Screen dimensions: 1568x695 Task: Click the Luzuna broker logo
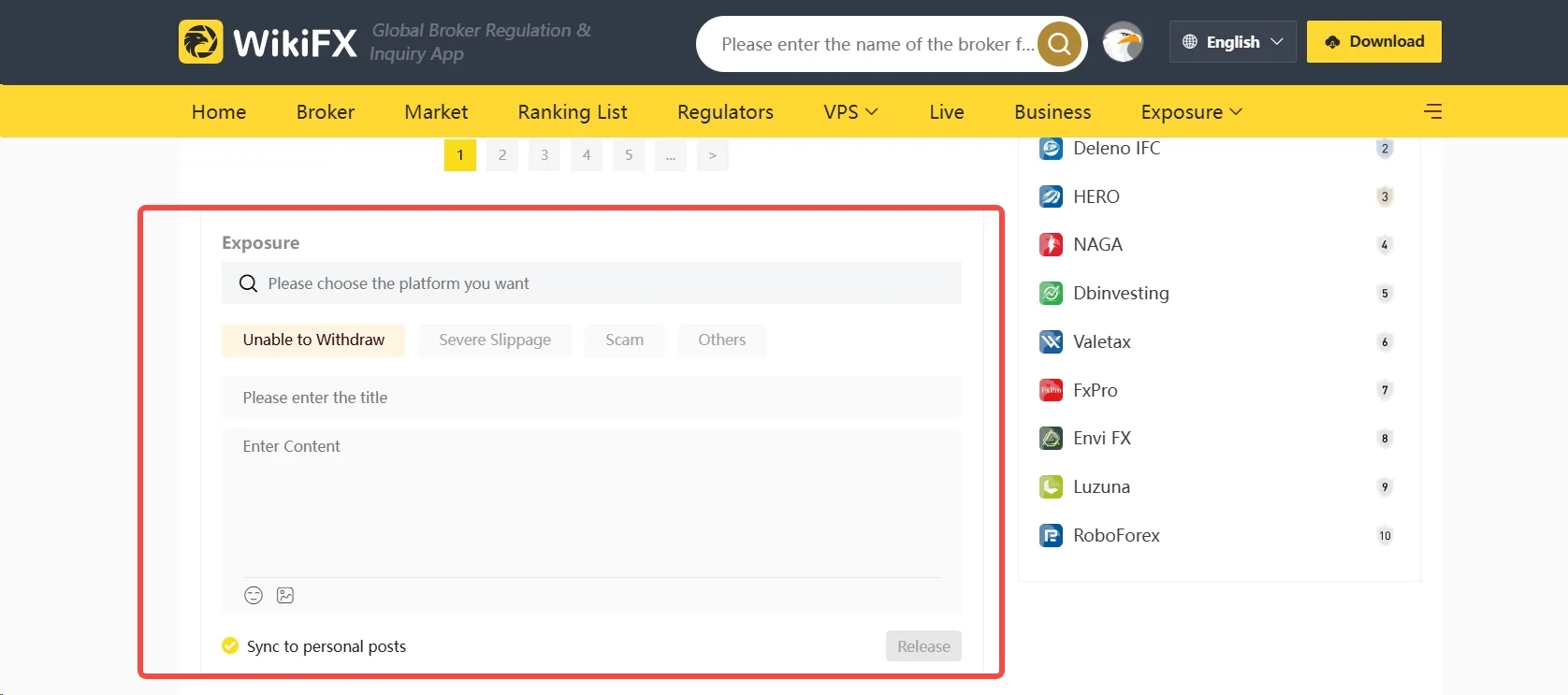pyautogui.click(x=1052, y=486)
